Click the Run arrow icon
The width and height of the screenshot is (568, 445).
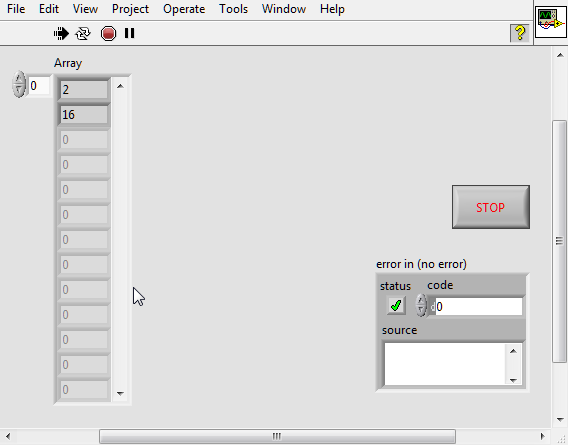click(61, 33)
